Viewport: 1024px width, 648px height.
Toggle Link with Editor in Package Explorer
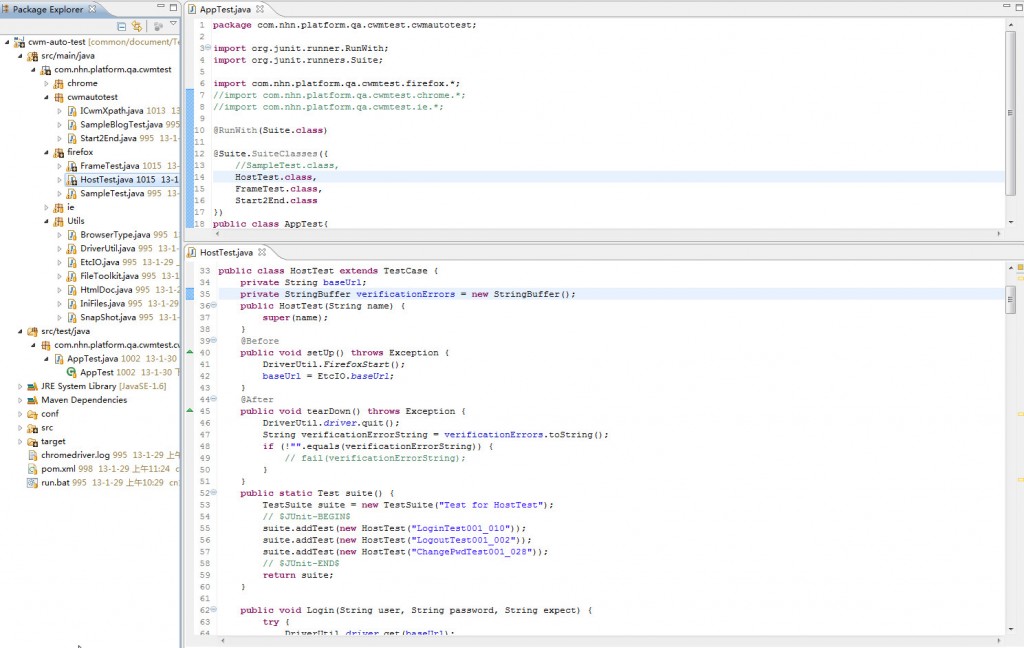tap(136, 26)
